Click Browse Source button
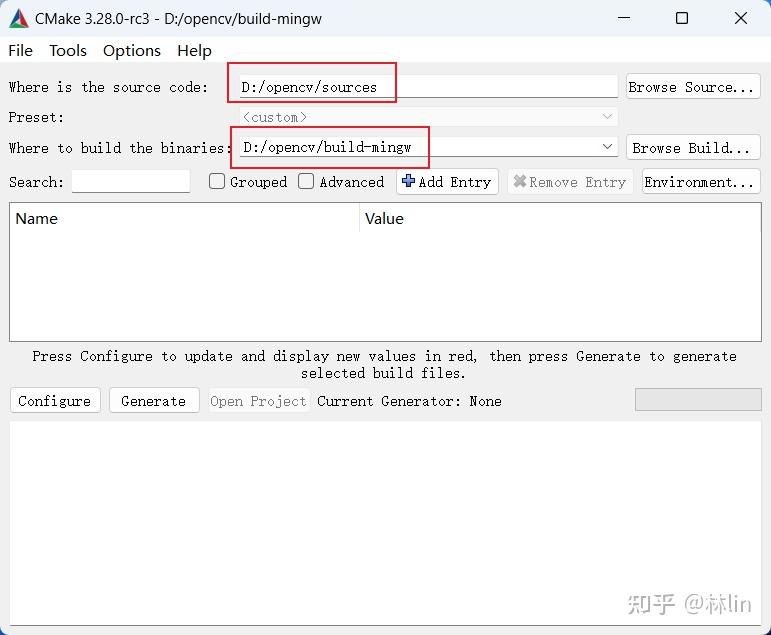 [693, 87]
